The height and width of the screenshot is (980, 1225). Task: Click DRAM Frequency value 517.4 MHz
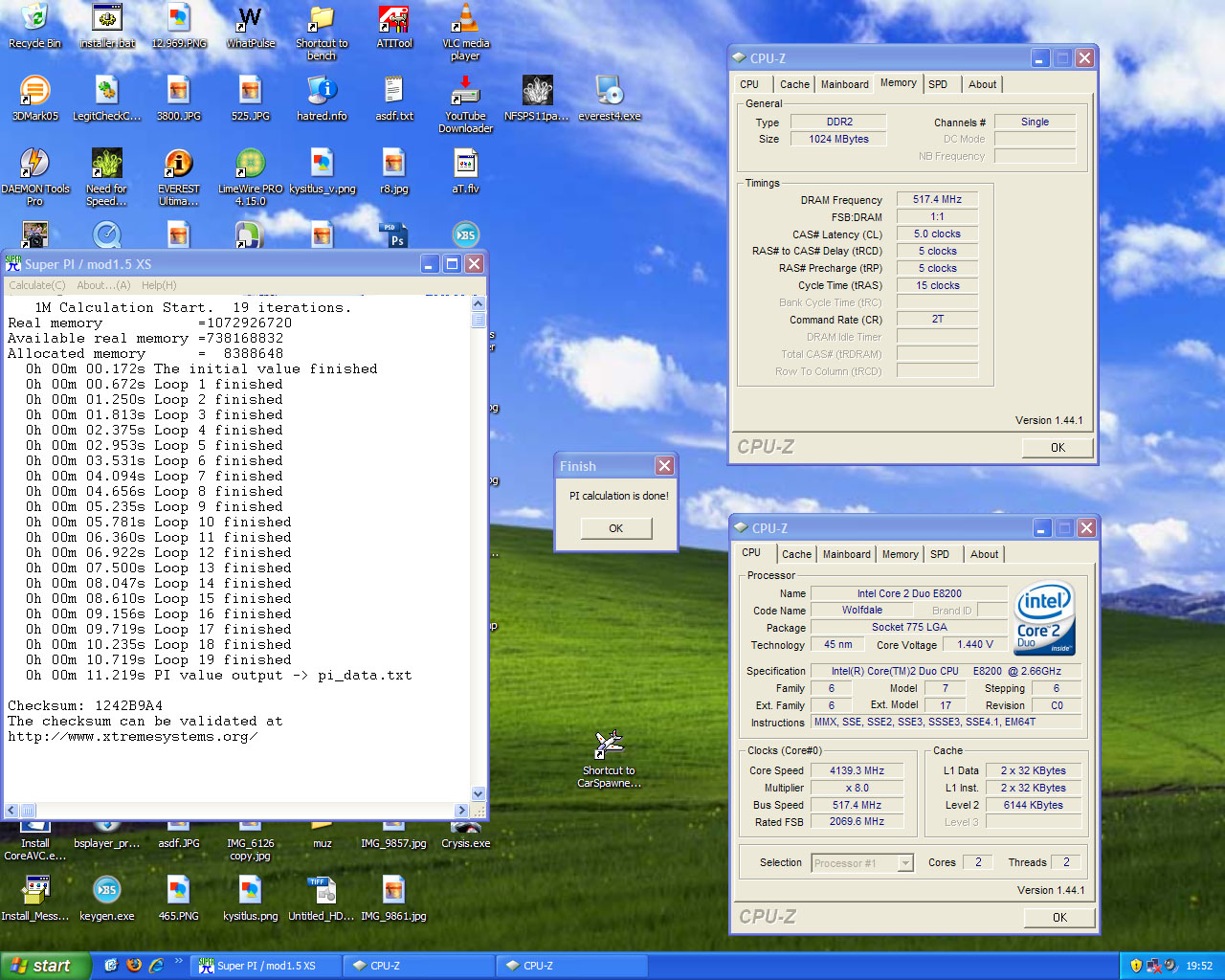click(x=937, y=199)
